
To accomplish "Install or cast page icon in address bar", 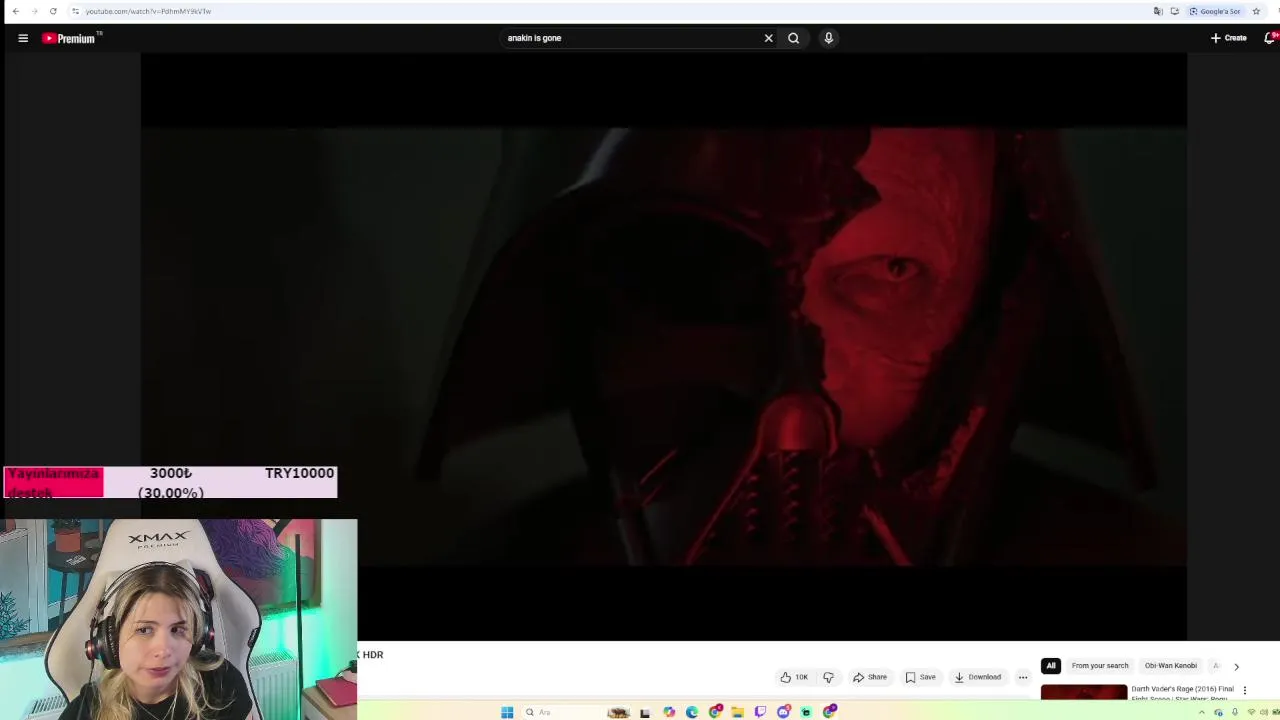I will pyautogui.click(x=1175, y=11).
